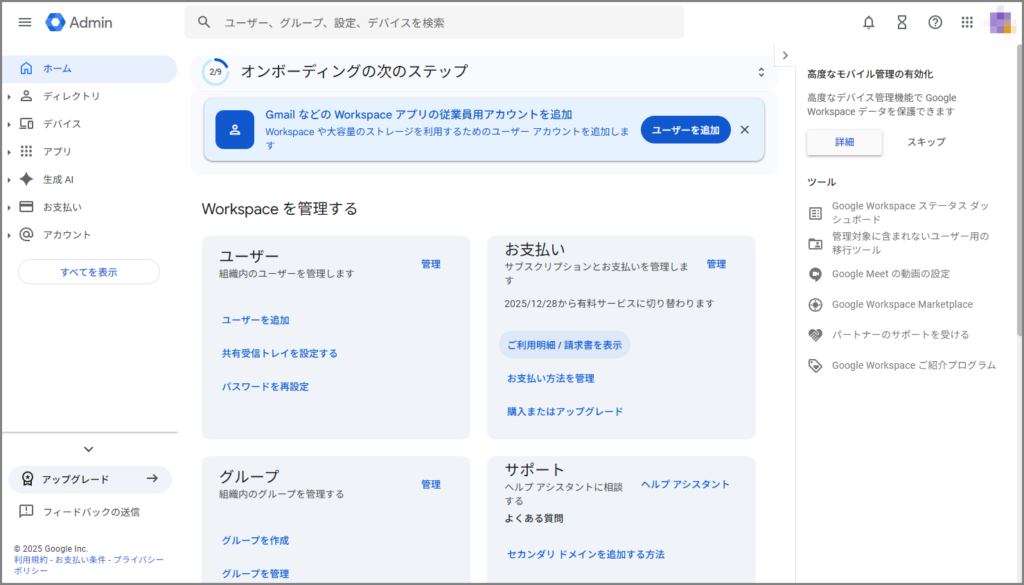Expand the ディレクトリ sidebar item

tap(9, 96)
